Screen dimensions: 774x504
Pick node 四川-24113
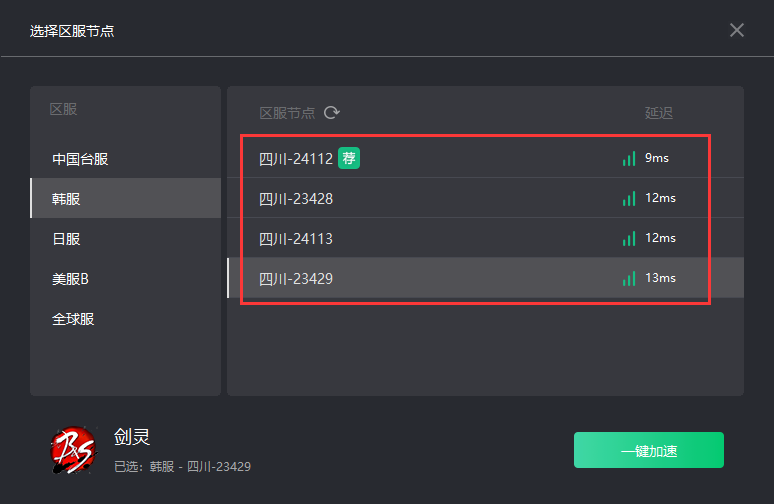485,238
